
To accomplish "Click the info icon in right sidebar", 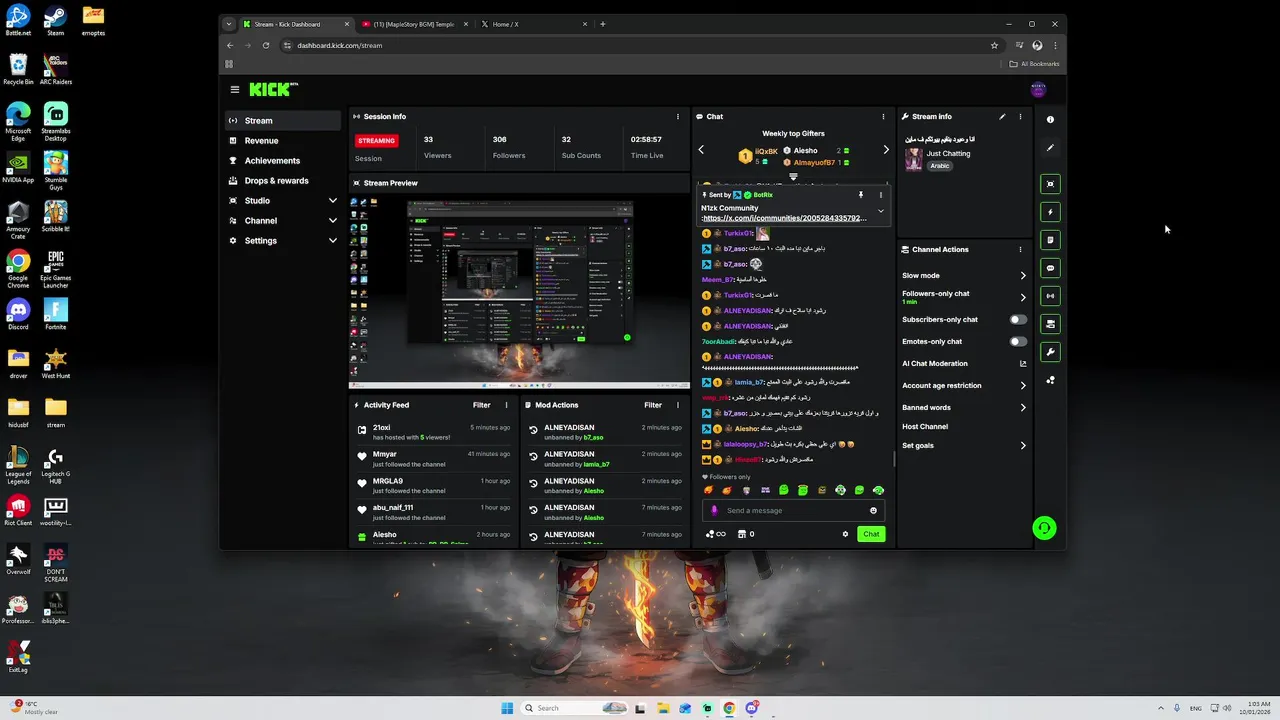I will (x=1050, y=120).
